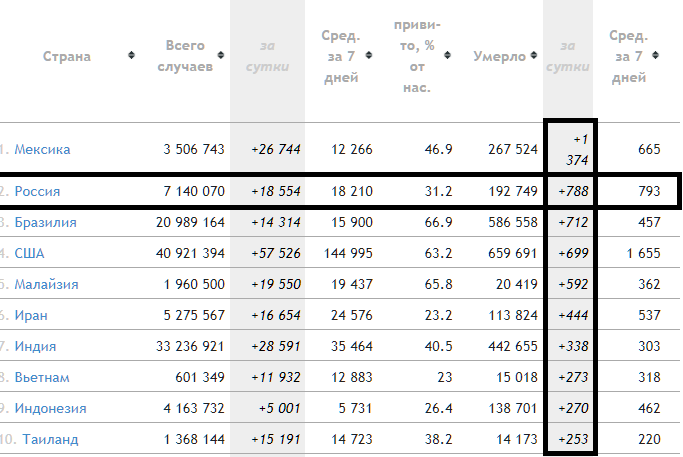Click the США country link
The height and width of the screenshot is (457, 683).
click(29, 253)
